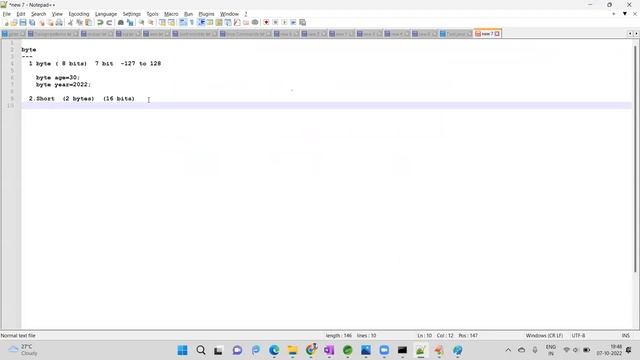Open Folder as Workspace icon

point(246,22)
